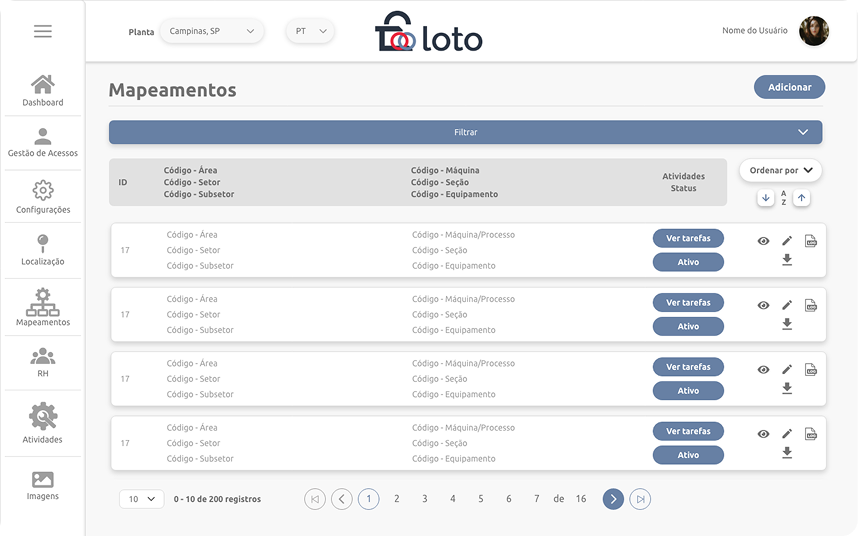This screenshot has width=858, height=536.
Task: Open the PT language dropdown
Action: tap(310, 31)
